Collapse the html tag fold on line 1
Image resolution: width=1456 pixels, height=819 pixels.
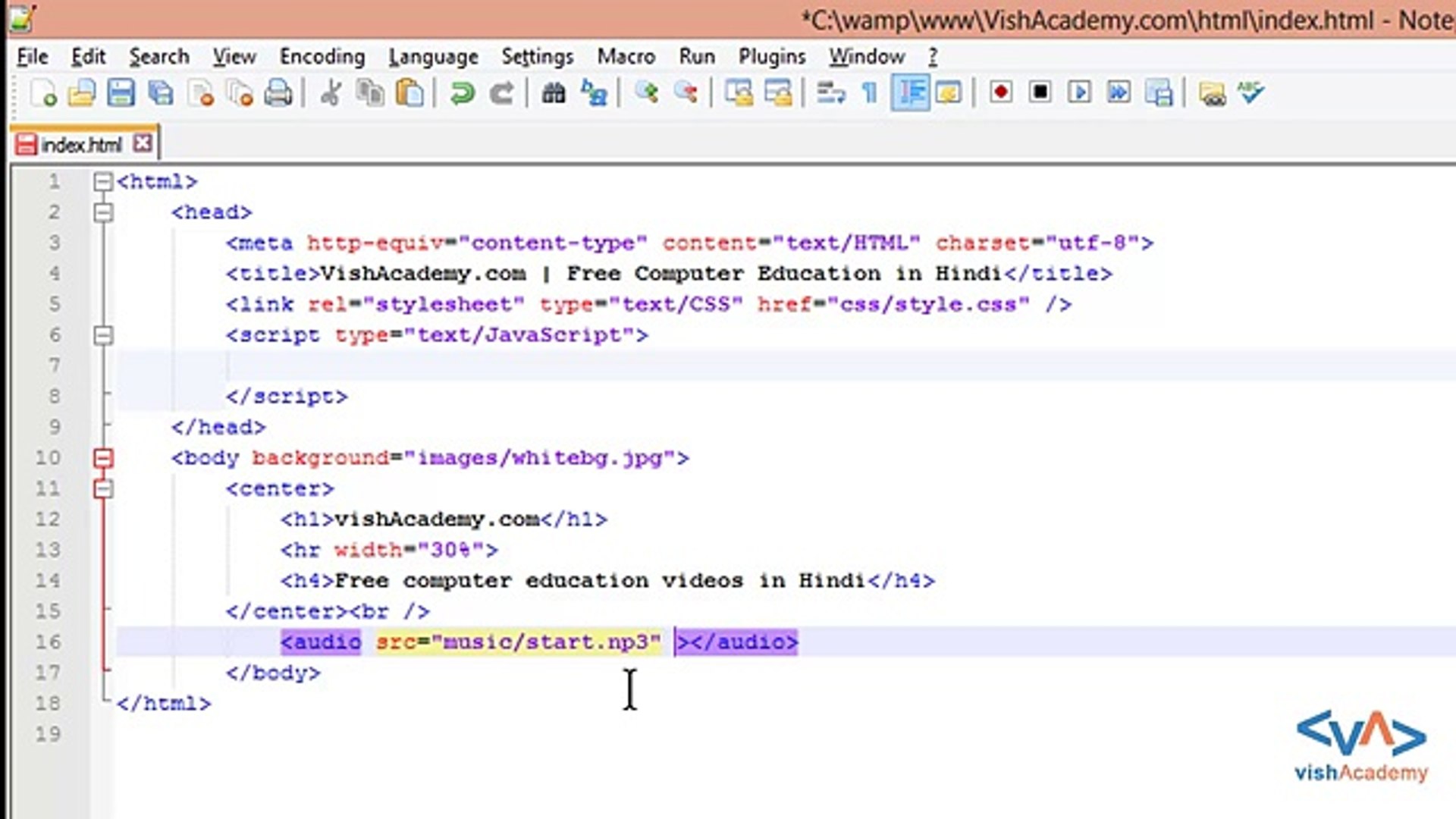(103, 181)
